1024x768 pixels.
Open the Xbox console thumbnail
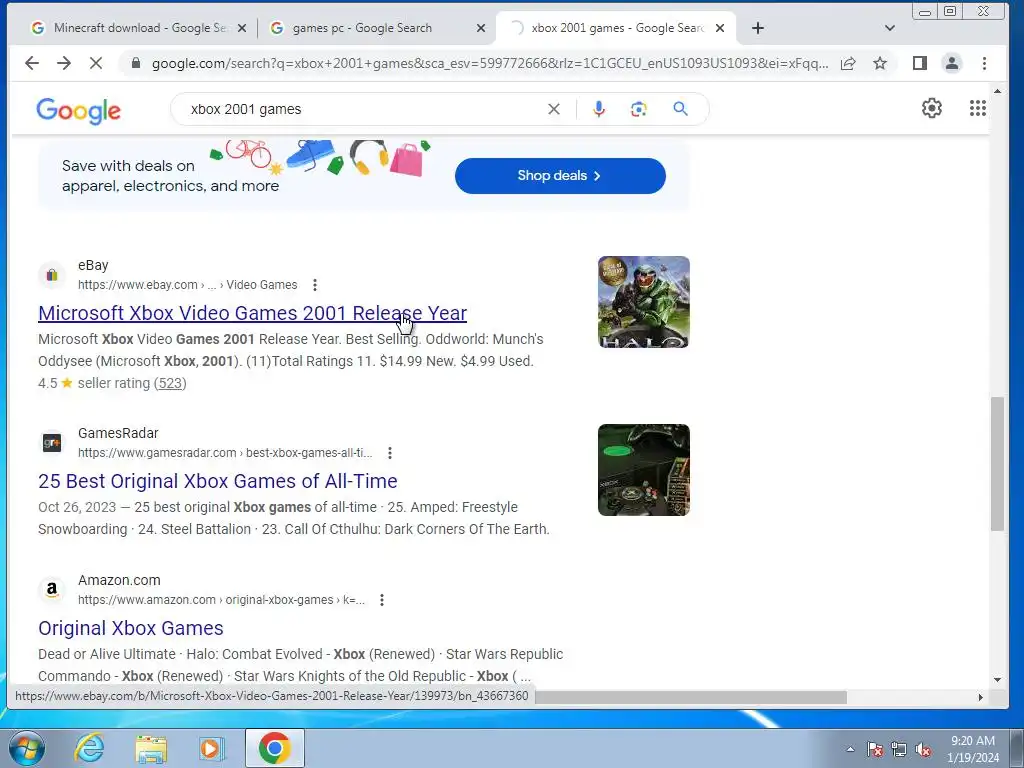pyautogui.click(x=643, y=470)
